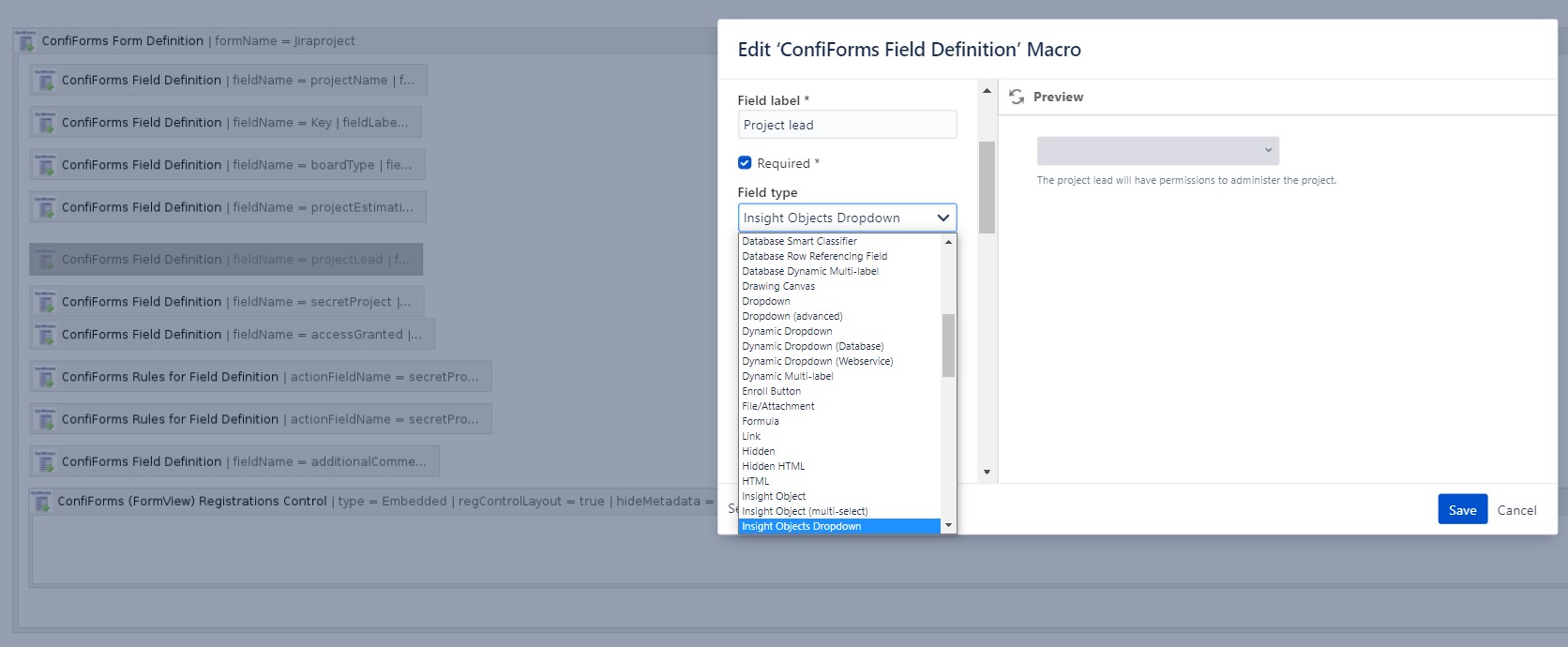Select the projectEstimati... Field Definition macro
Screen dimensions: 1568x647
click(228, 207)
